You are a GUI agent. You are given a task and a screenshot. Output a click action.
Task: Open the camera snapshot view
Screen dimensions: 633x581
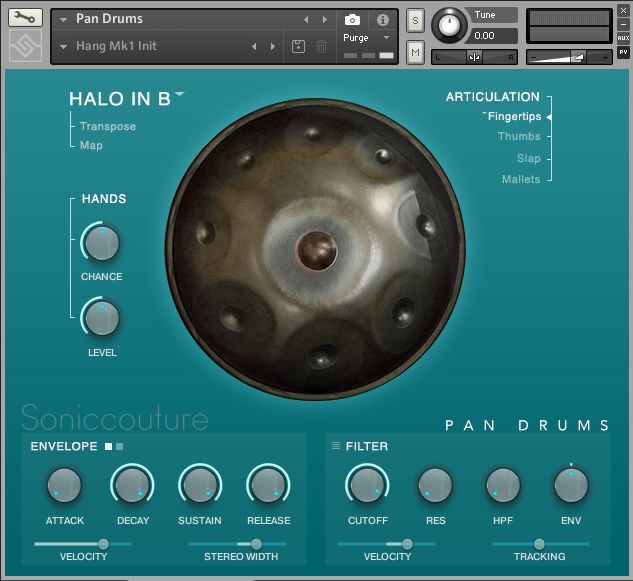(352, 19)
